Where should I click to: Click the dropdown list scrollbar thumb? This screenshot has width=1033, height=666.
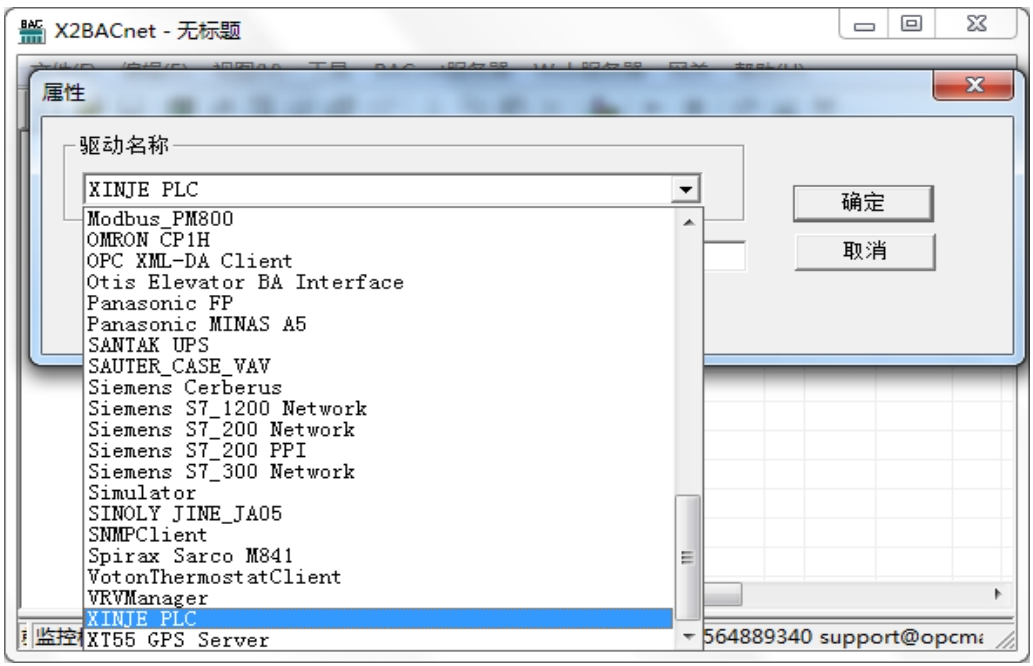(688, 557)
